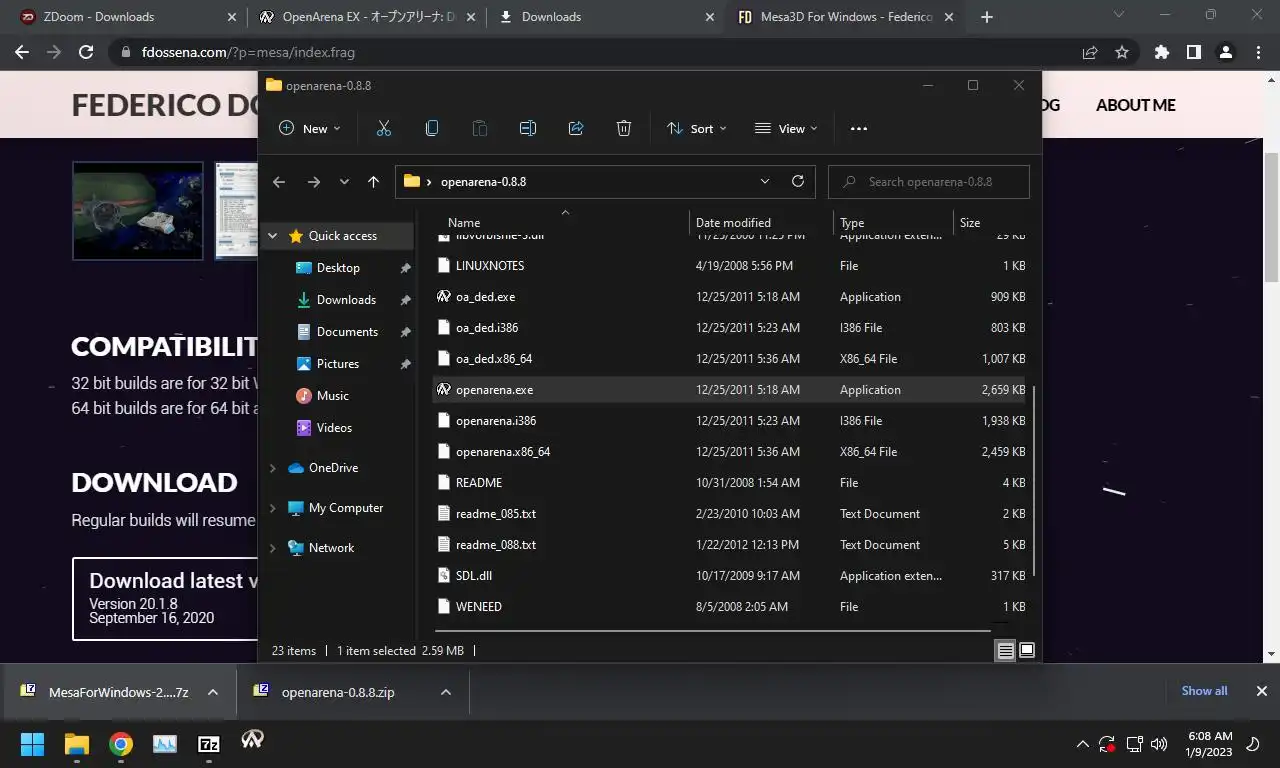Open the View dropdown menu
The height and width of the screenshot is (768, 1280).
tap(786, 128)
